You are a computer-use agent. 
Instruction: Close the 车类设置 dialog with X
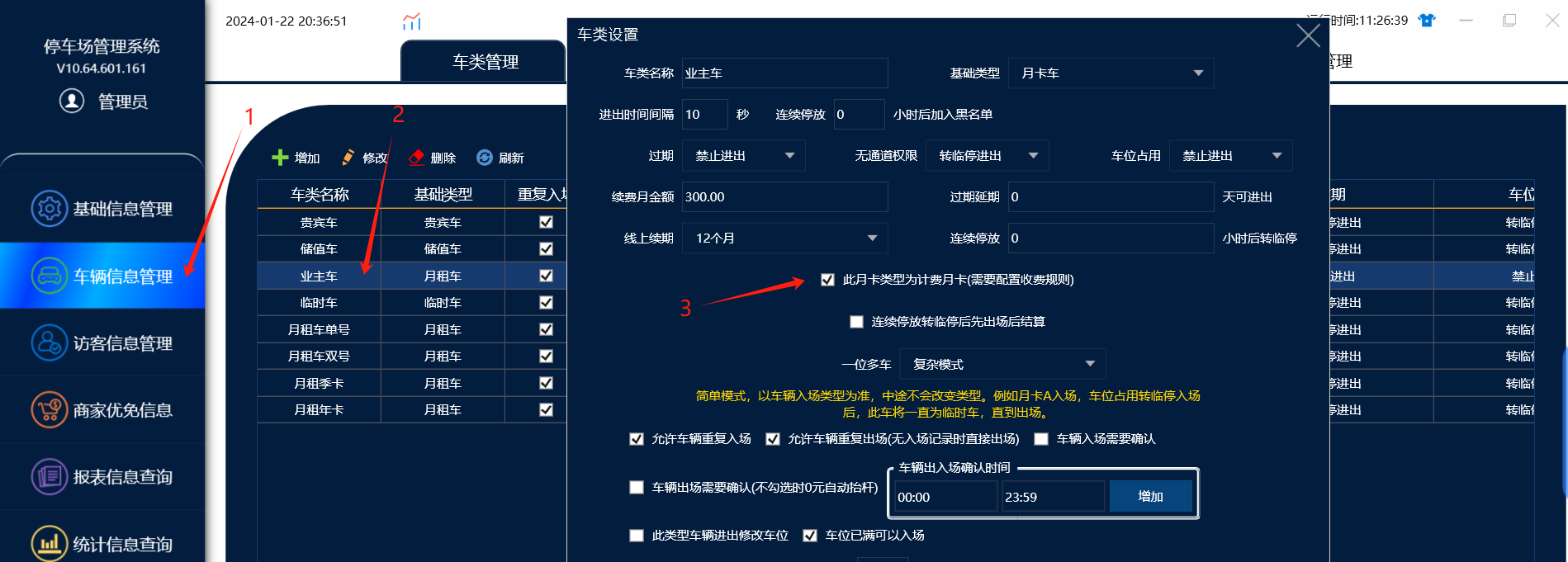[x=1308, y=35]
